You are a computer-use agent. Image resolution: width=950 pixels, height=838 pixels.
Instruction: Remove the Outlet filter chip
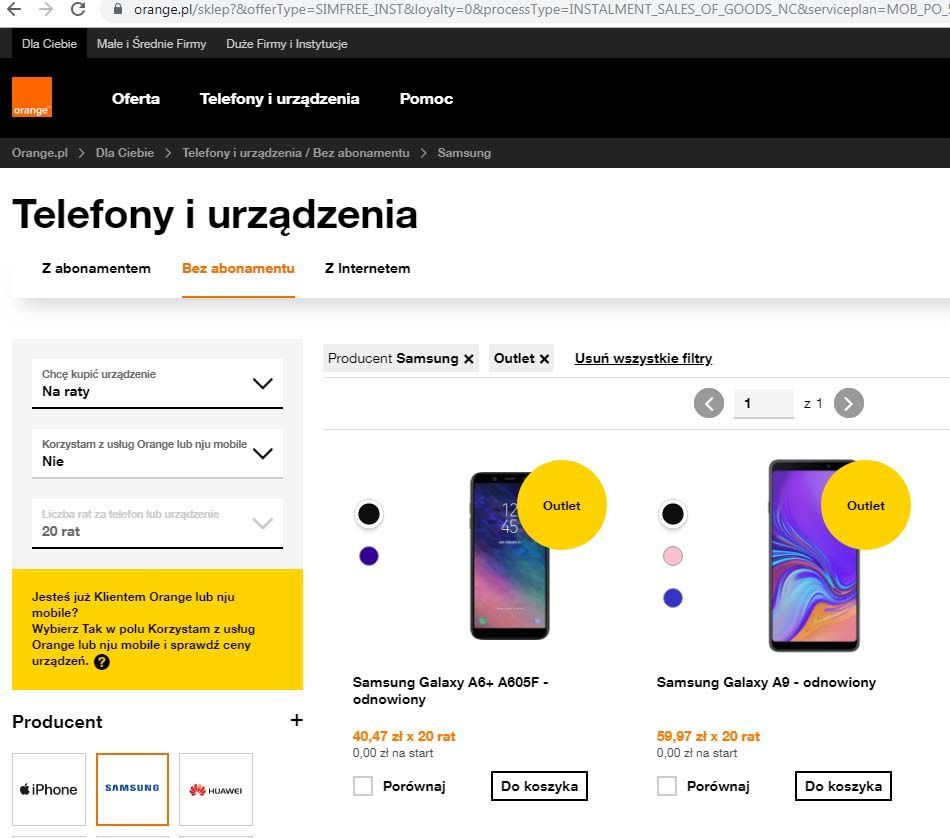pos(545,359)
